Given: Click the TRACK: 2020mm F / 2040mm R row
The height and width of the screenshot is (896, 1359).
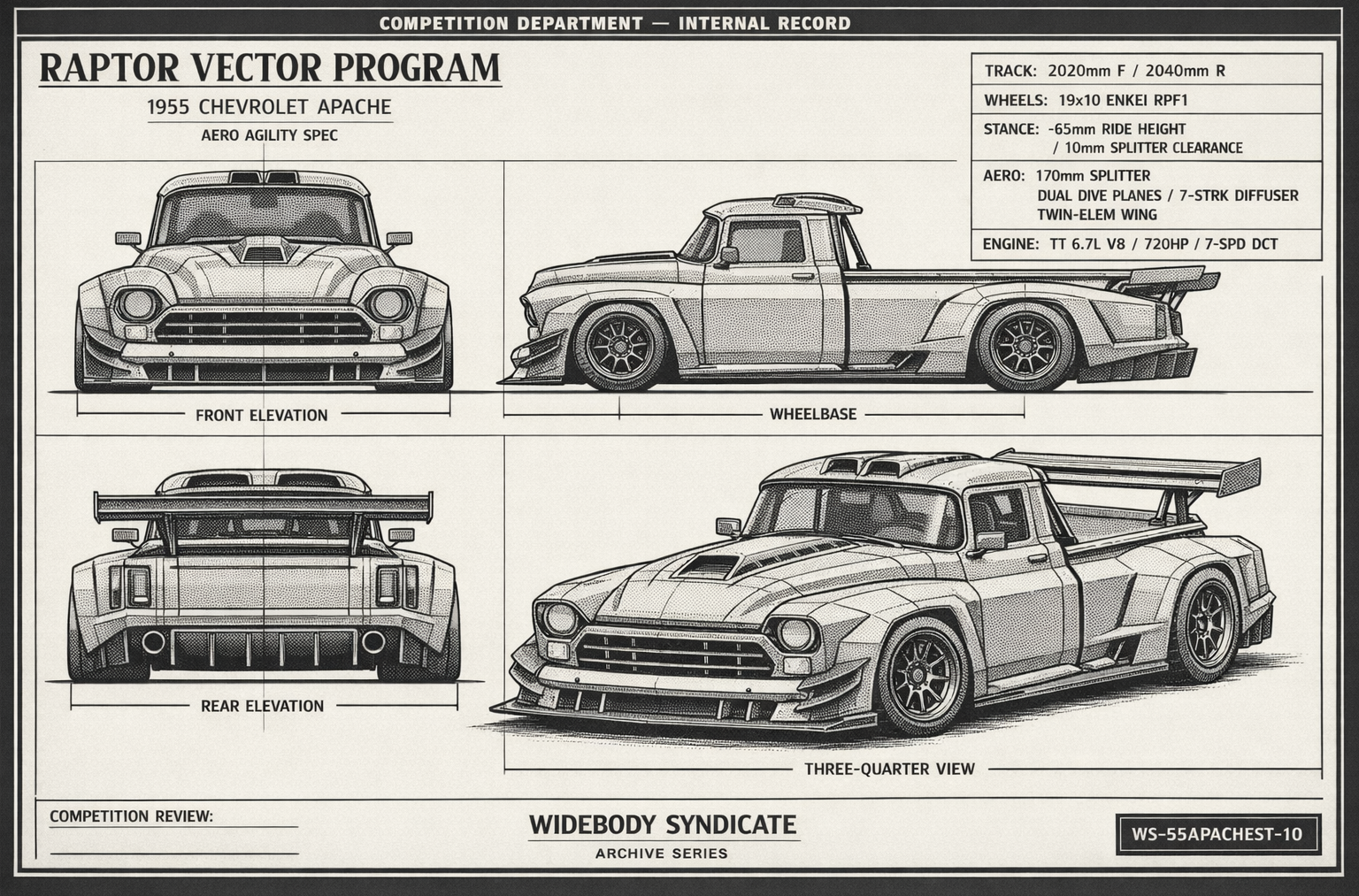Looking at the screenshot, I should point(1147,71).
